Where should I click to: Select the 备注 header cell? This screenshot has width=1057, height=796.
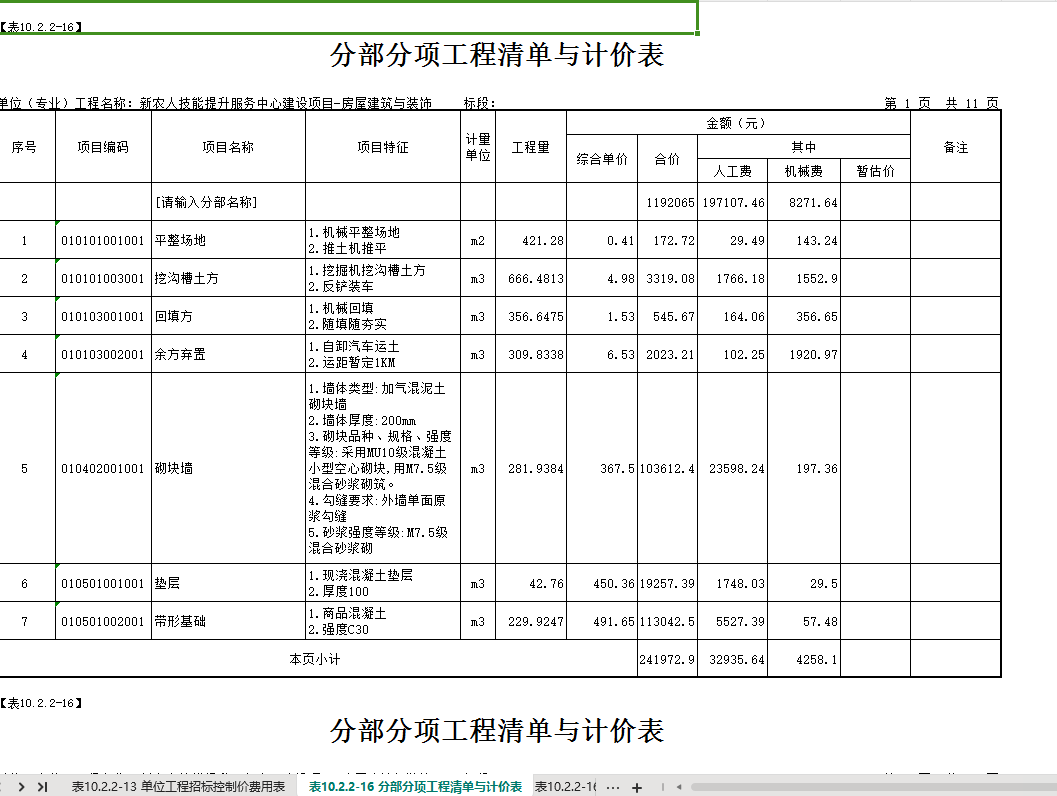(956, 147)
